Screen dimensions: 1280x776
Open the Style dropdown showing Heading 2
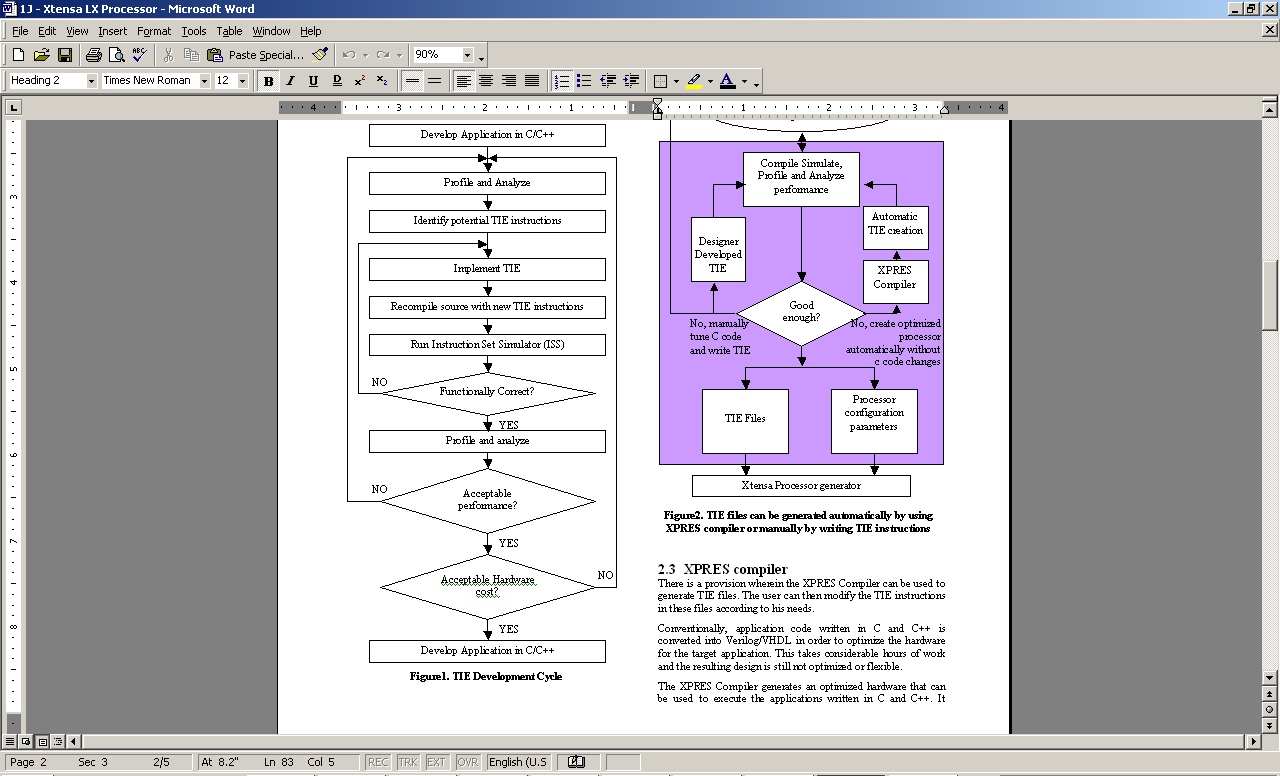tap(91, 81)
